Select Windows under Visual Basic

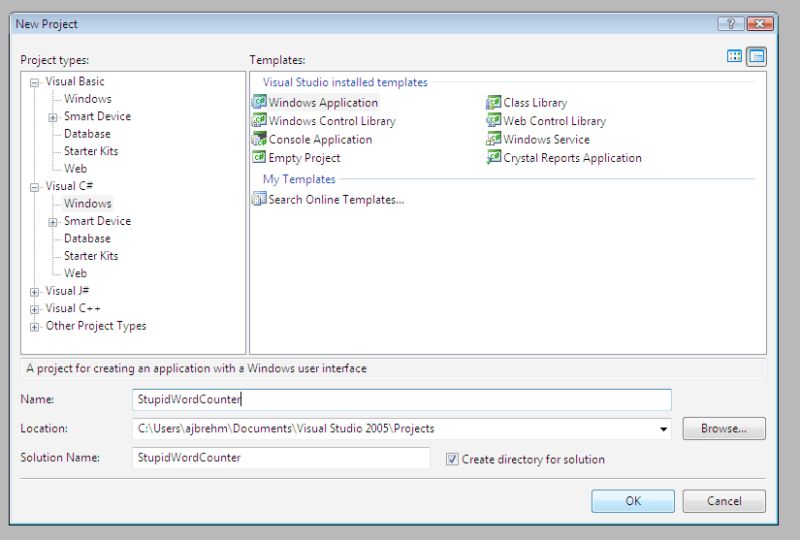pos(88,99)
